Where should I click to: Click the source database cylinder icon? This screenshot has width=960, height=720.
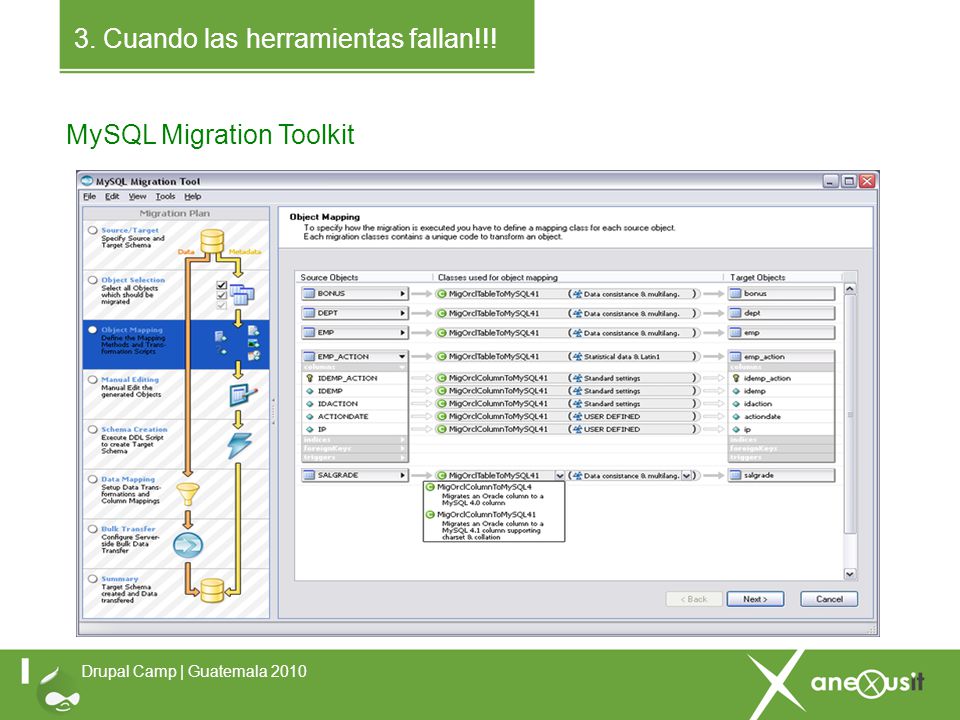(x=212, y=241)
